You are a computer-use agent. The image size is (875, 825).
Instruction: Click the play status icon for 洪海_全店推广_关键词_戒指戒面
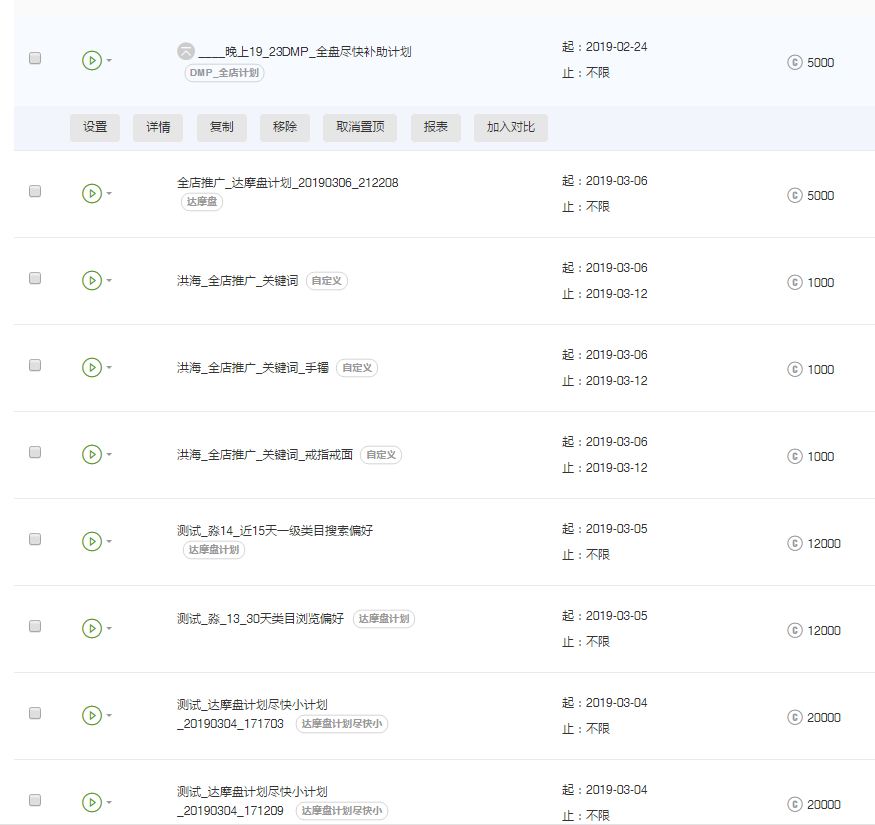pyautogui.click(x=91, y=455)
